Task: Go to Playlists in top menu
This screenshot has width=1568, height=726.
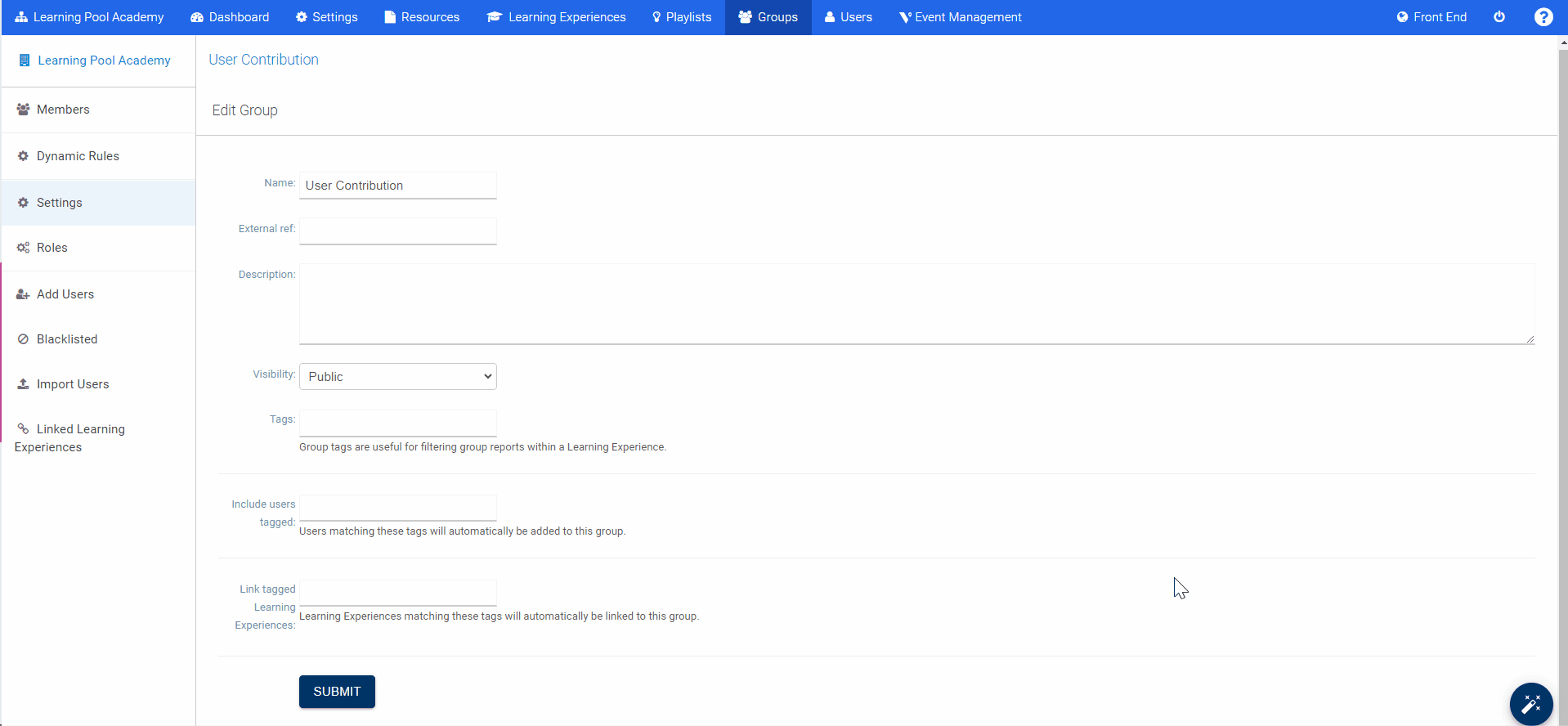Action: 681,17
